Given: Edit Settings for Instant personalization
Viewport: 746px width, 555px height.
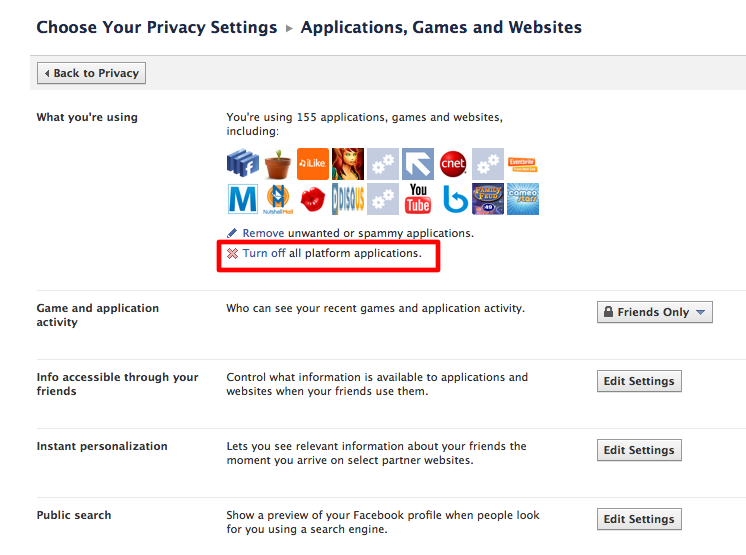Looking at the screenshot, I should 639,450.
